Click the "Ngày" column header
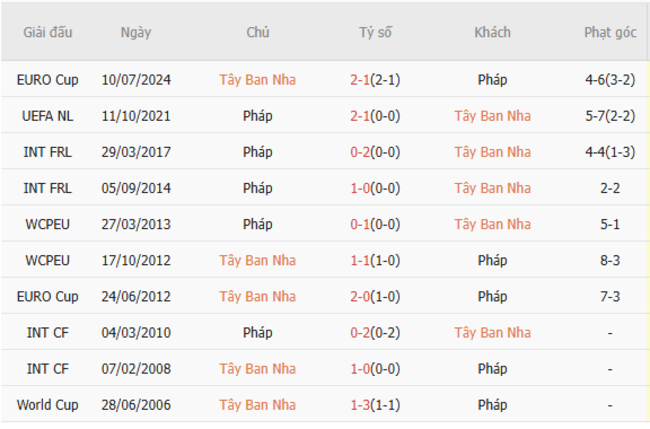Viewport: 650px width, 429px height. 136,32
